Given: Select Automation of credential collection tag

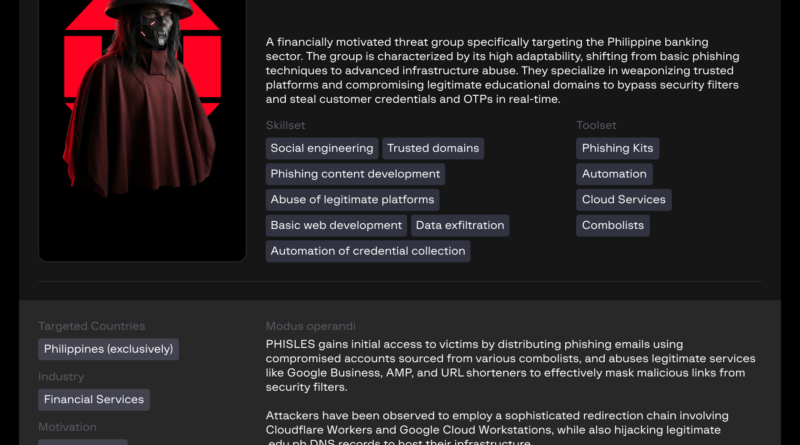Looking at the screenshot, I should click(x=368, y=252).
